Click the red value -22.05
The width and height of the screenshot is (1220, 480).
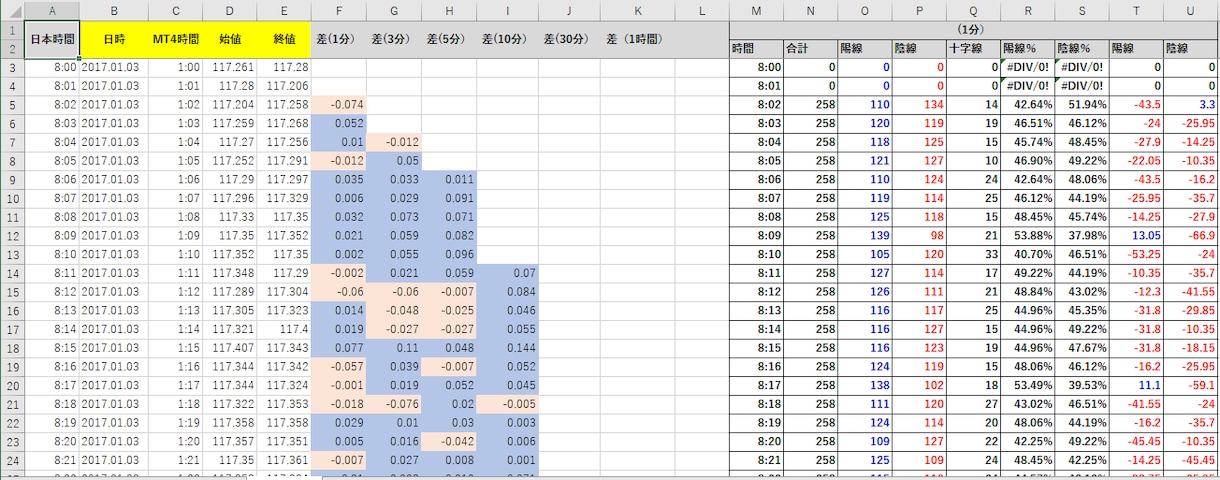(x=1136, y=160)
